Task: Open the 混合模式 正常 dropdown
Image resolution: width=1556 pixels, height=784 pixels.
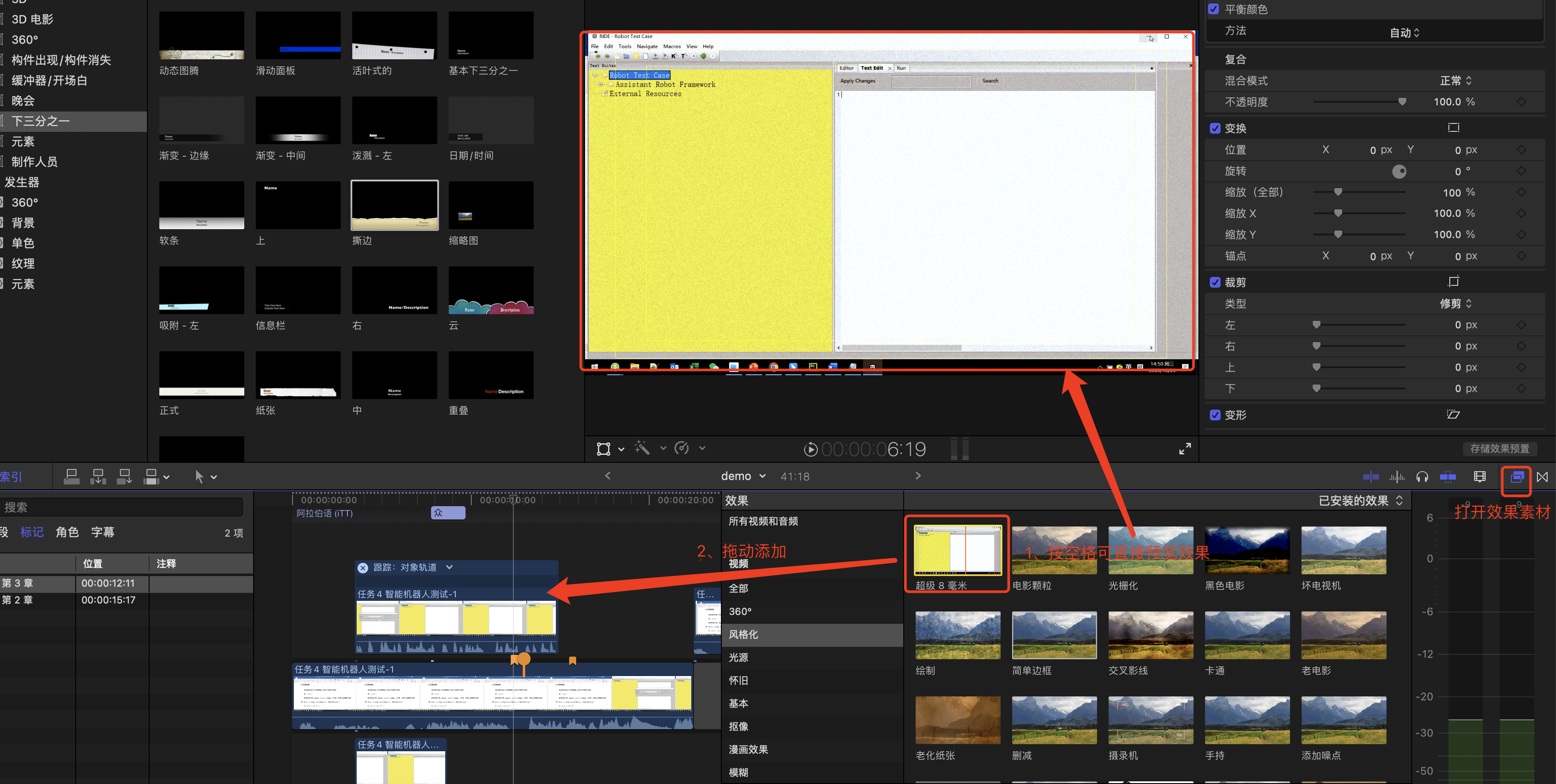Action: 1455,81
